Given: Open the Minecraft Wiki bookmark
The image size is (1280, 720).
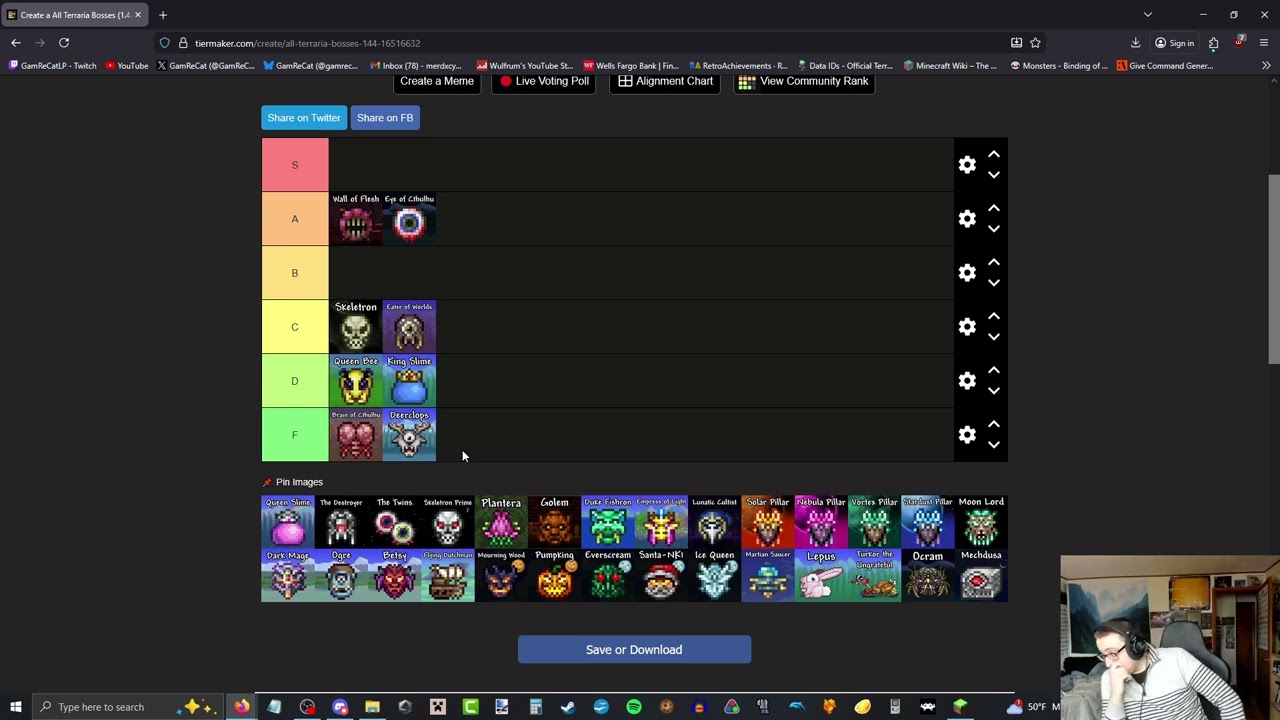Looking at the screenshot, I should click(950, 66).
